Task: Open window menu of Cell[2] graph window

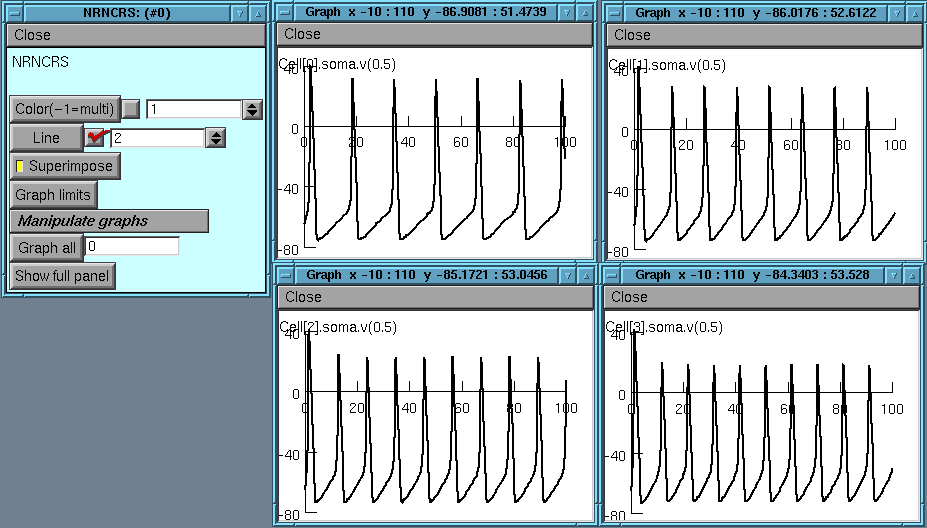Action: (x=286, y=275)
